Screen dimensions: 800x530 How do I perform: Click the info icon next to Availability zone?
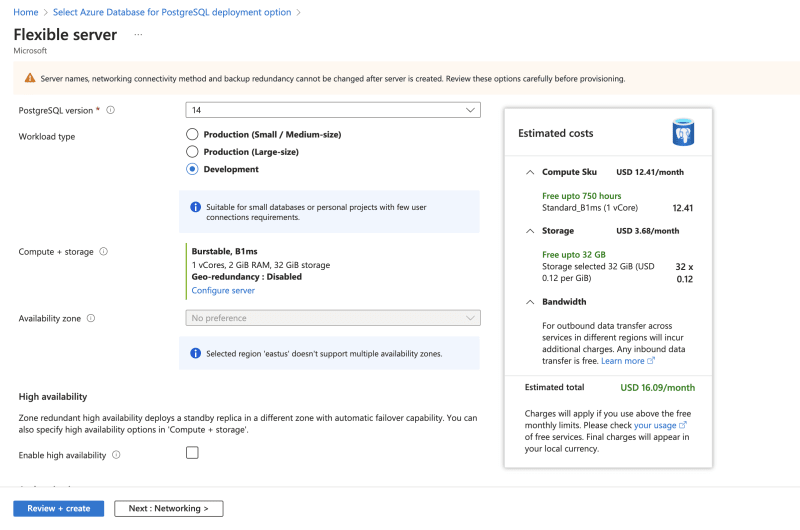point(91,318)
